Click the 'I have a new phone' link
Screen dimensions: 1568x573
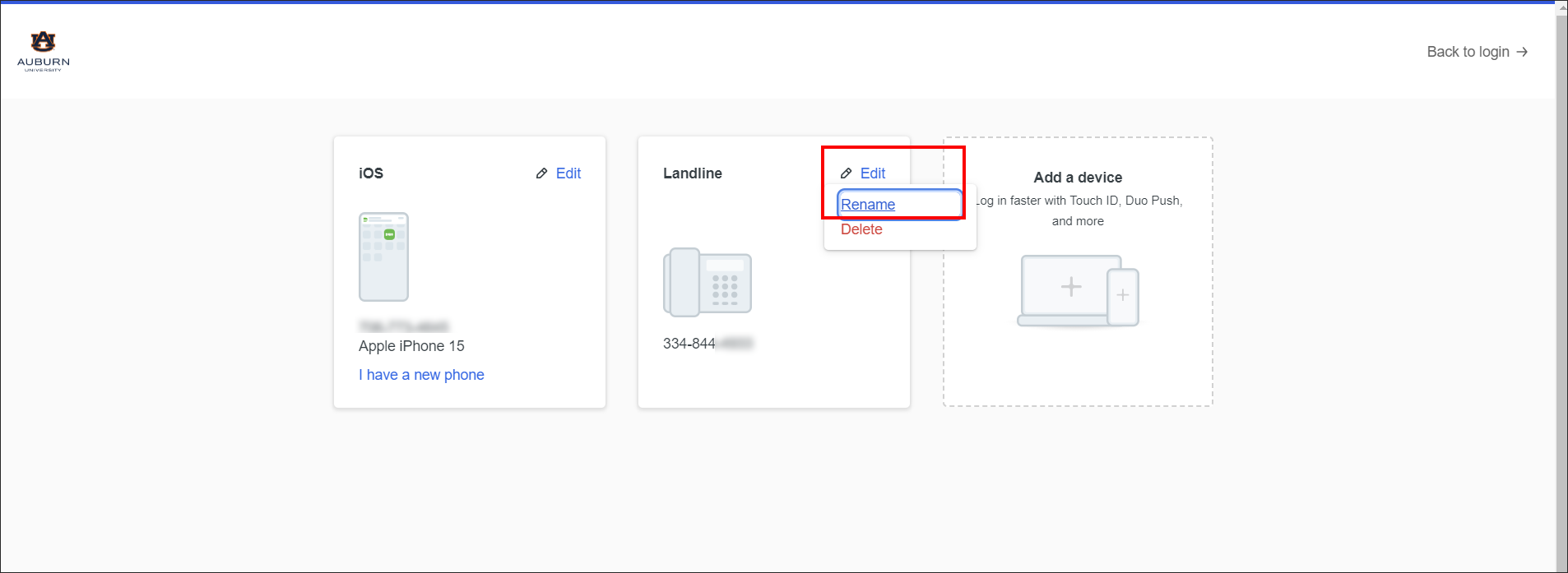(x=421, y=375)
